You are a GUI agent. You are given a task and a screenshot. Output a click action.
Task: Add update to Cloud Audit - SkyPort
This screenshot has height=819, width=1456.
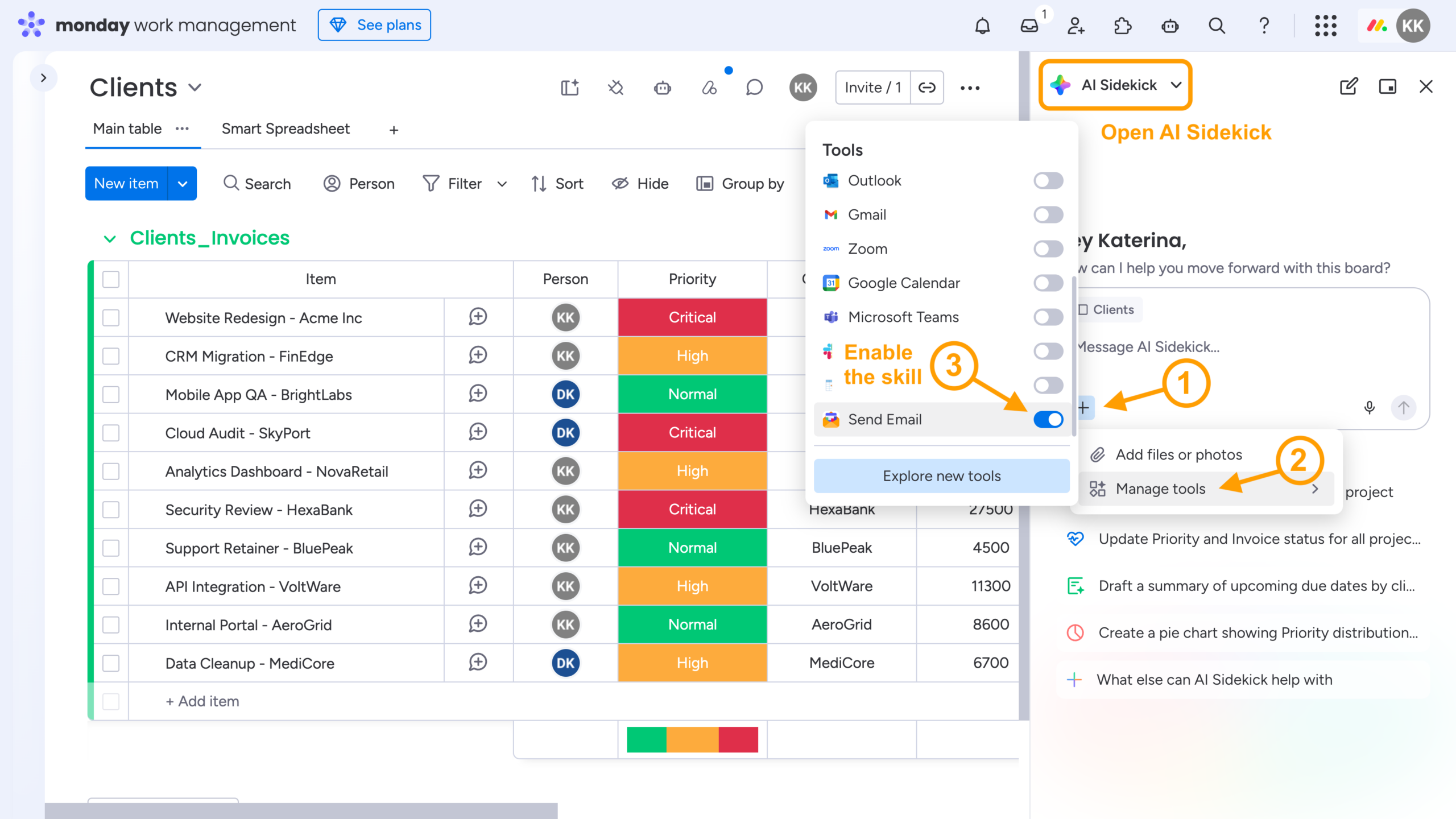pyautogui.click(x=478, y=432)
